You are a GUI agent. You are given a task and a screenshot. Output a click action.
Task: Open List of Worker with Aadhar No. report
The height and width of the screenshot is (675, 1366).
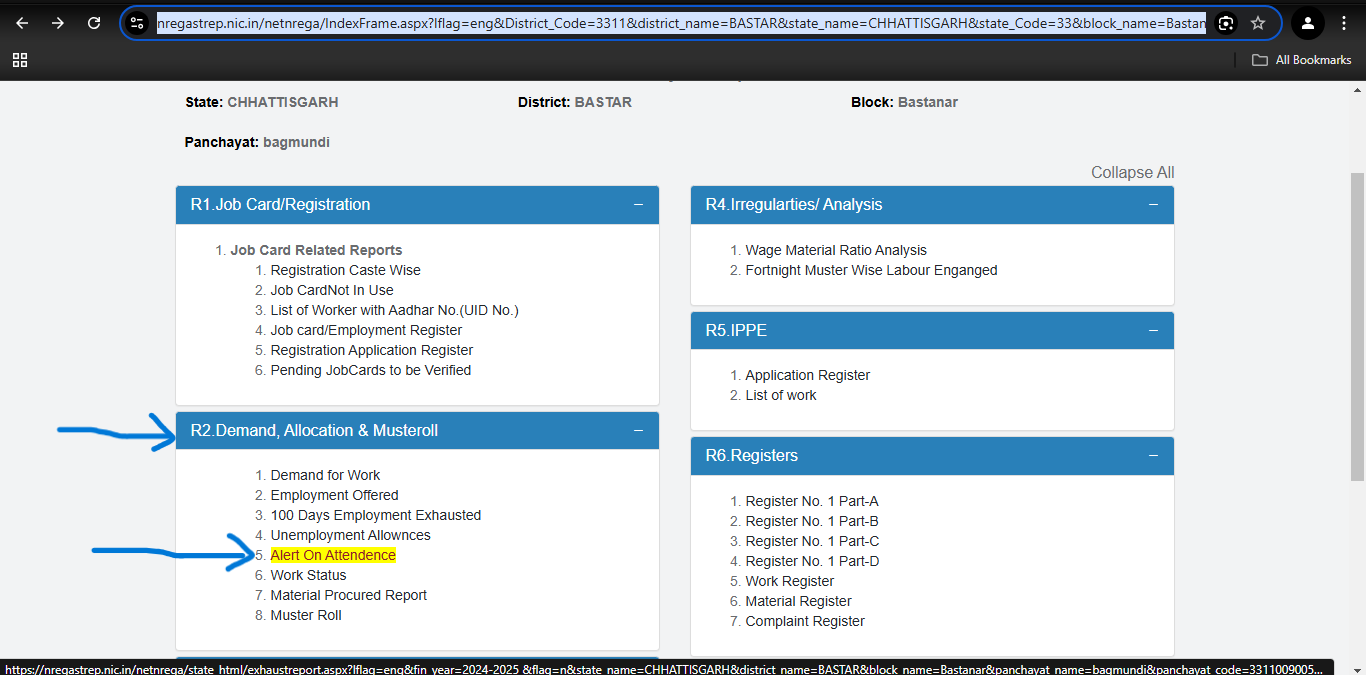[395, 310]
